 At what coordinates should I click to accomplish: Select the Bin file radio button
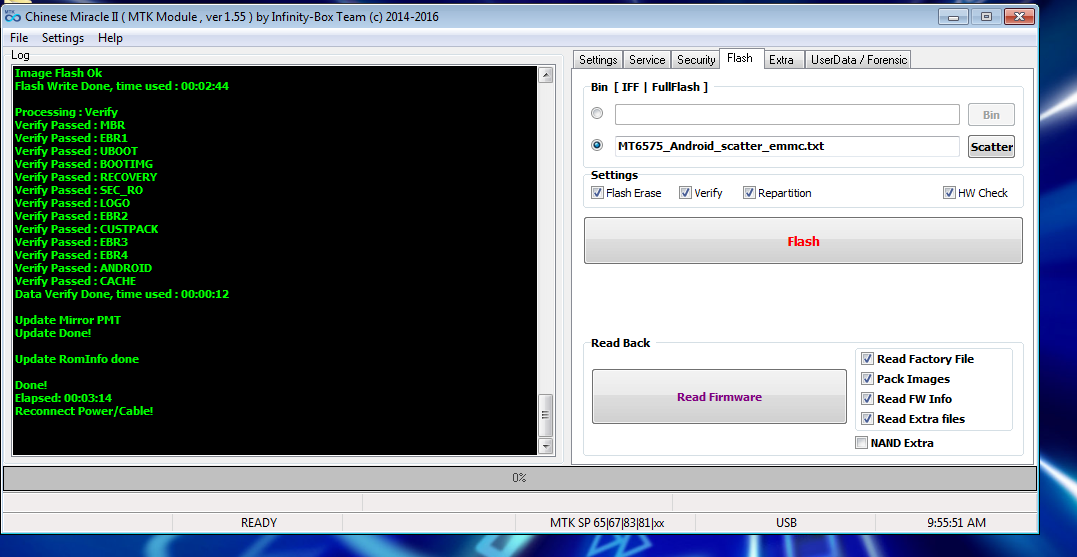597,114
